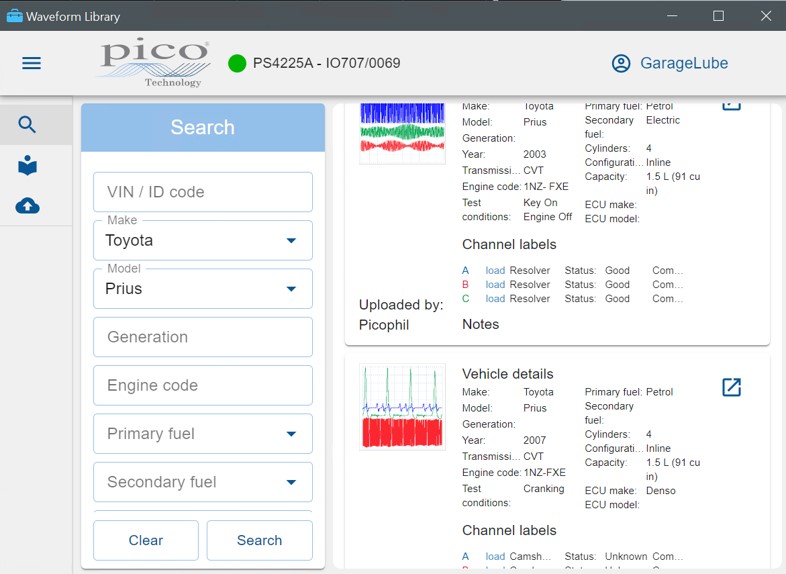The width and height of the screenshot is (786, 574).
Task: Open the library reader sidebar icon
Action: pyautogui.click(x=28, y=166)
